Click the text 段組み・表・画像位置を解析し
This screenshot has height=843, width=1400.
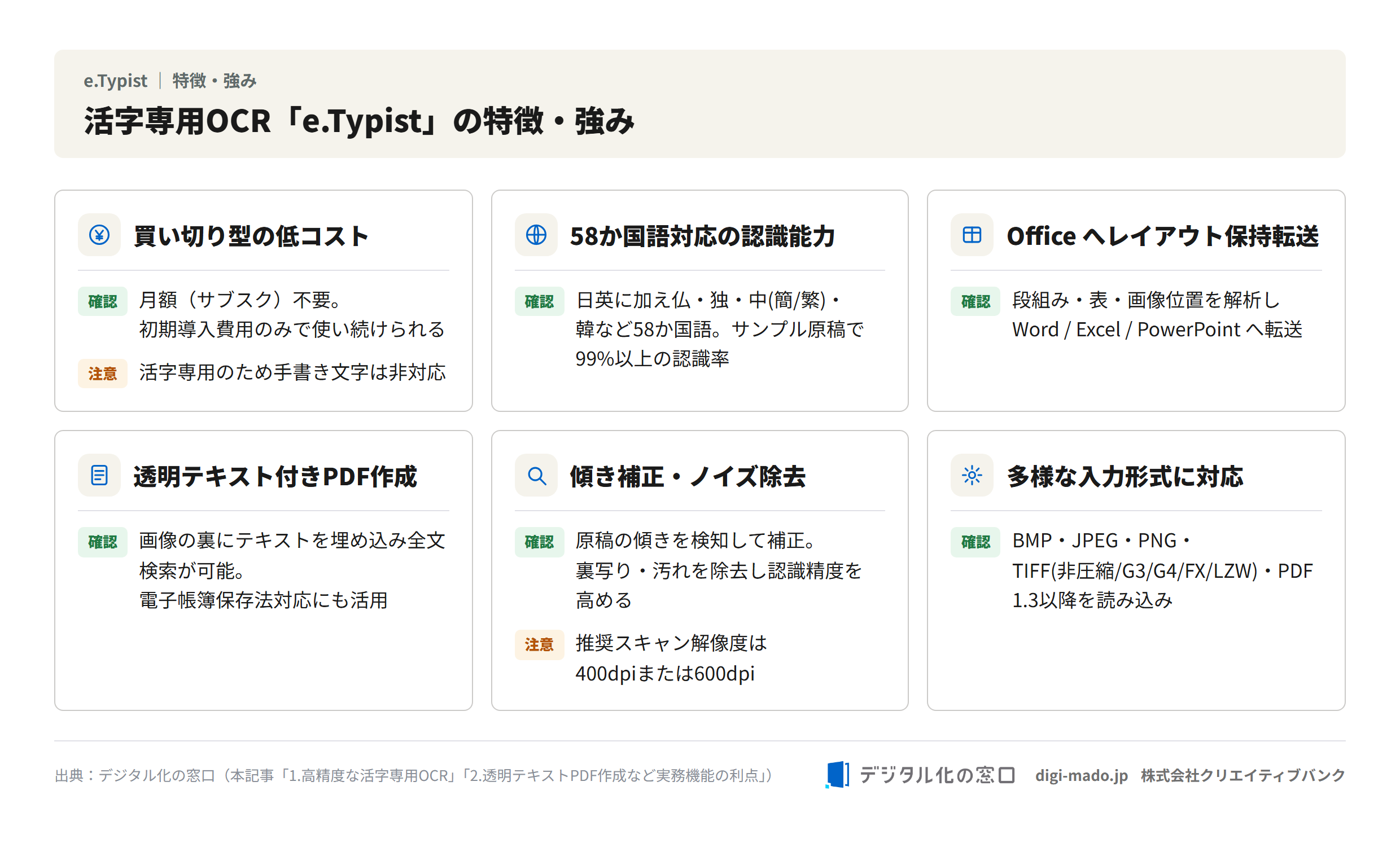pyautogui.click(x=1145, y=300)
